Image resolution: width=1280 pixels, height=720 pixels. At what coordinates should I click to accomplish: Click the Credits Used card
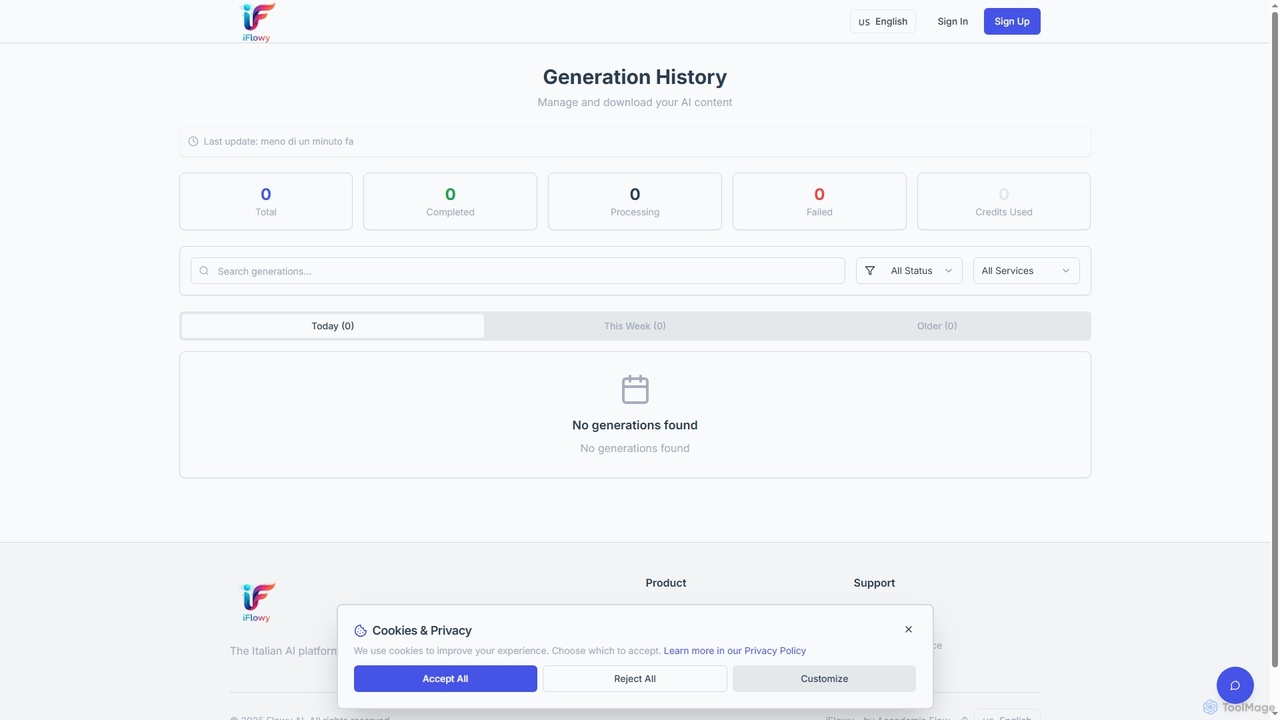tap(1004, 201)
